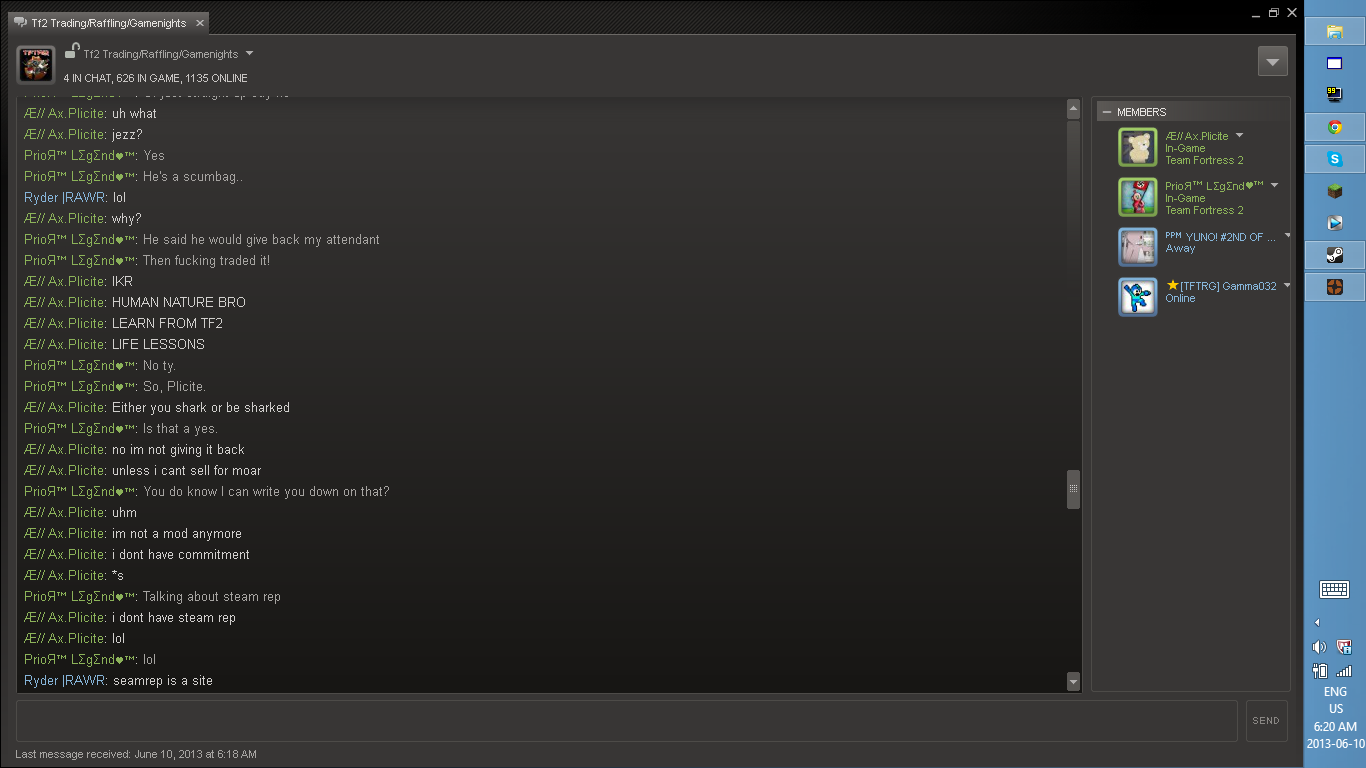Open the touch keyboard icon in taskbar

(x=1334, y=589)
